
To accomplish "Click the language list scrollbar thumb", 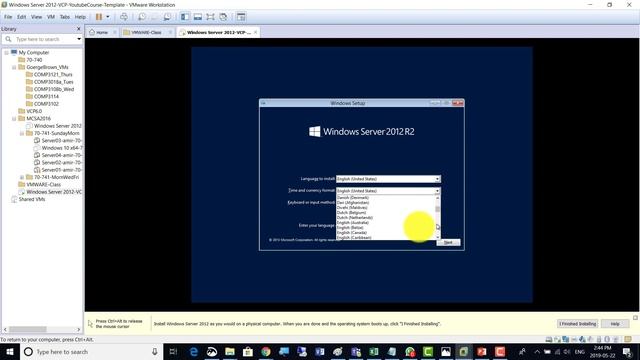I will [438, 209].
